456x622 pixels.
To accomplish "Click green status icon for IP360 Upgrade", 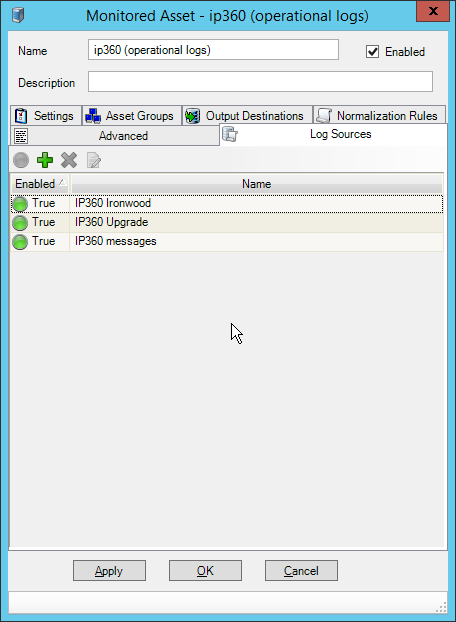I will (x=20, y=223).
